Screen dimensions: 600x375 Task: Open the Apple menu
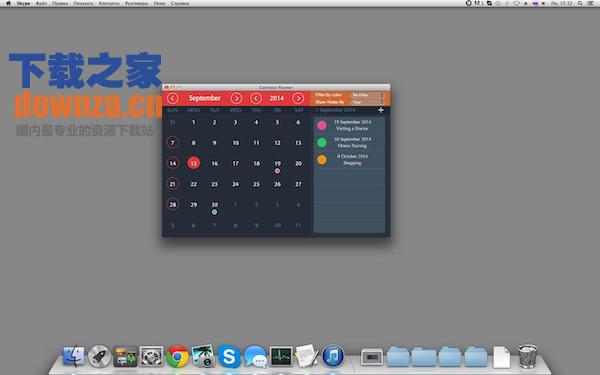8,3
